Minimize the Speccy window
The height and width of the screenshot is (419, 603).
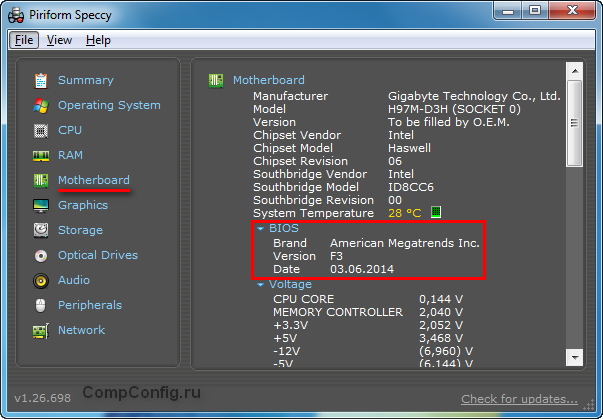pyautogui.click(x=508, y=11)
